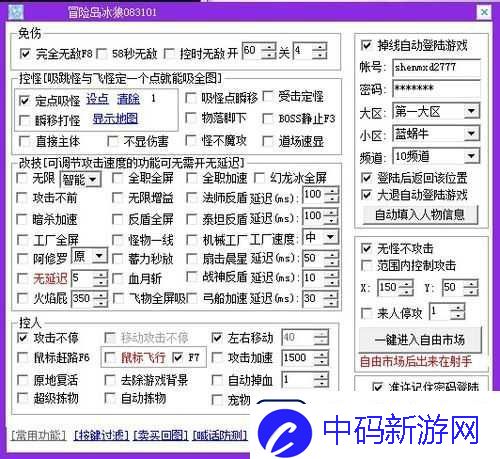
Task: Click the 密码 input field
Action: (436, 88)
